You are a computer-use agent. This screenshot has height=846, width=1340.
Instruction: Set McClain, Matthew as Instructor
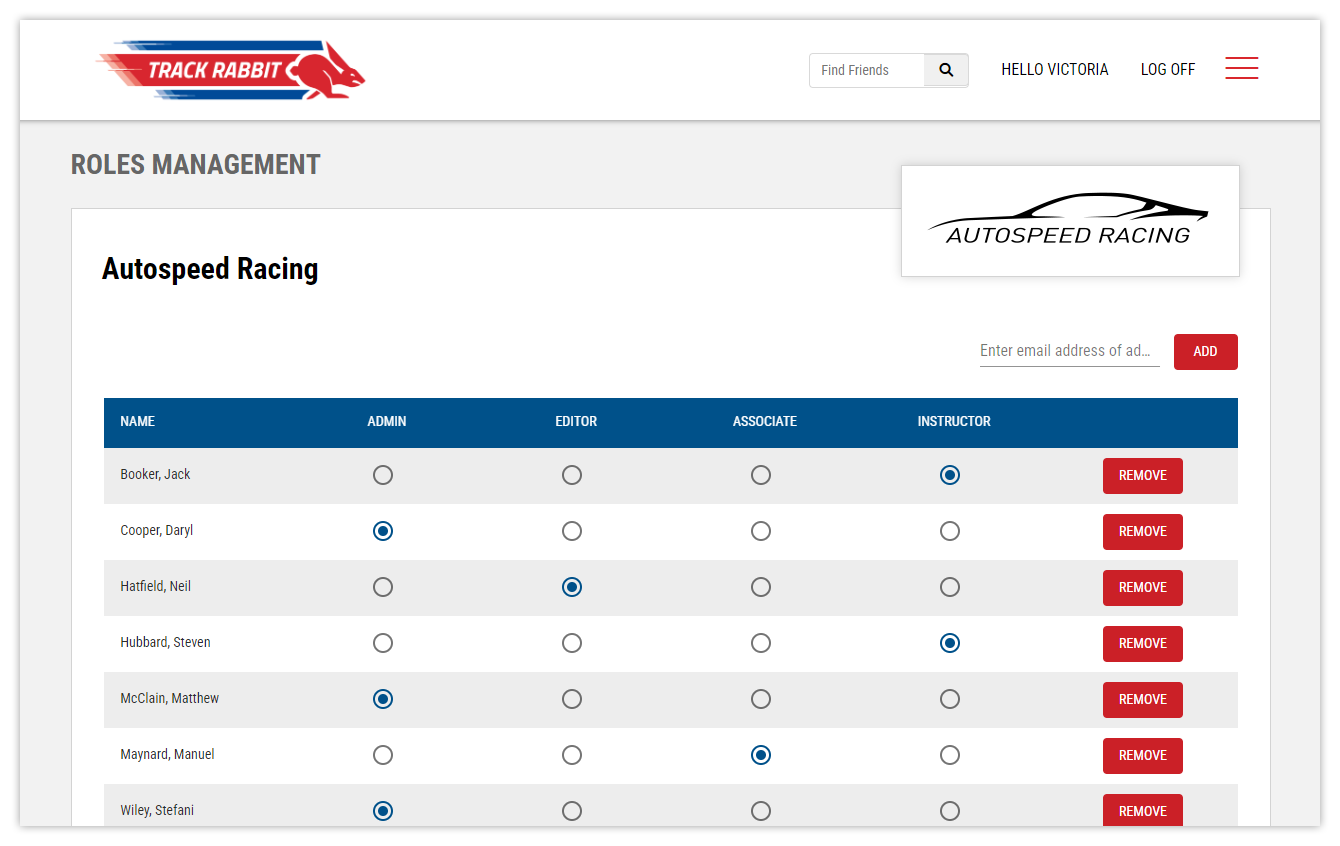pos(950,699)
